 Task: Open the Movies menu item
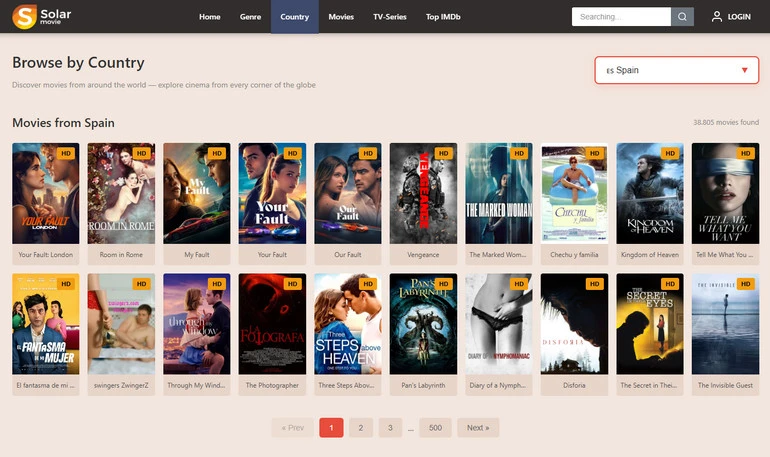341,17
